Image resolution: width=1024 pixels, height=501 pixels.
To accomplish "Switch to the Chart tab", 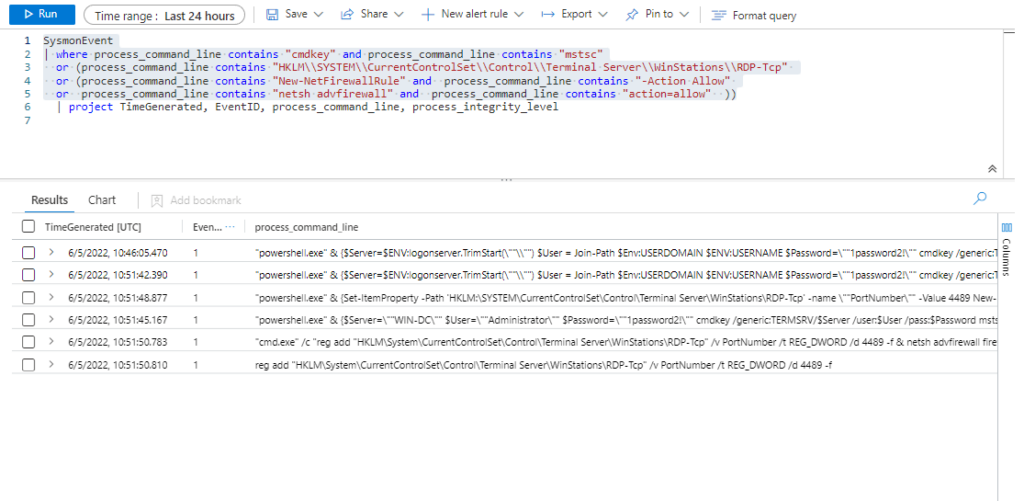I will (102, 200).
